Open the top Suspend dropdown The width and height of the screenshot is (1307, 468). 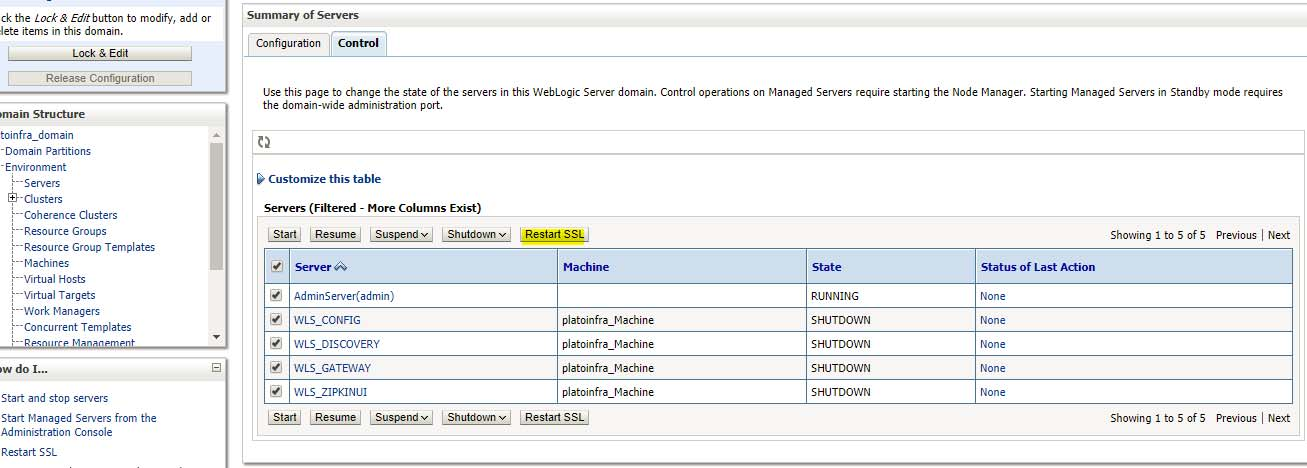[402, 234]
